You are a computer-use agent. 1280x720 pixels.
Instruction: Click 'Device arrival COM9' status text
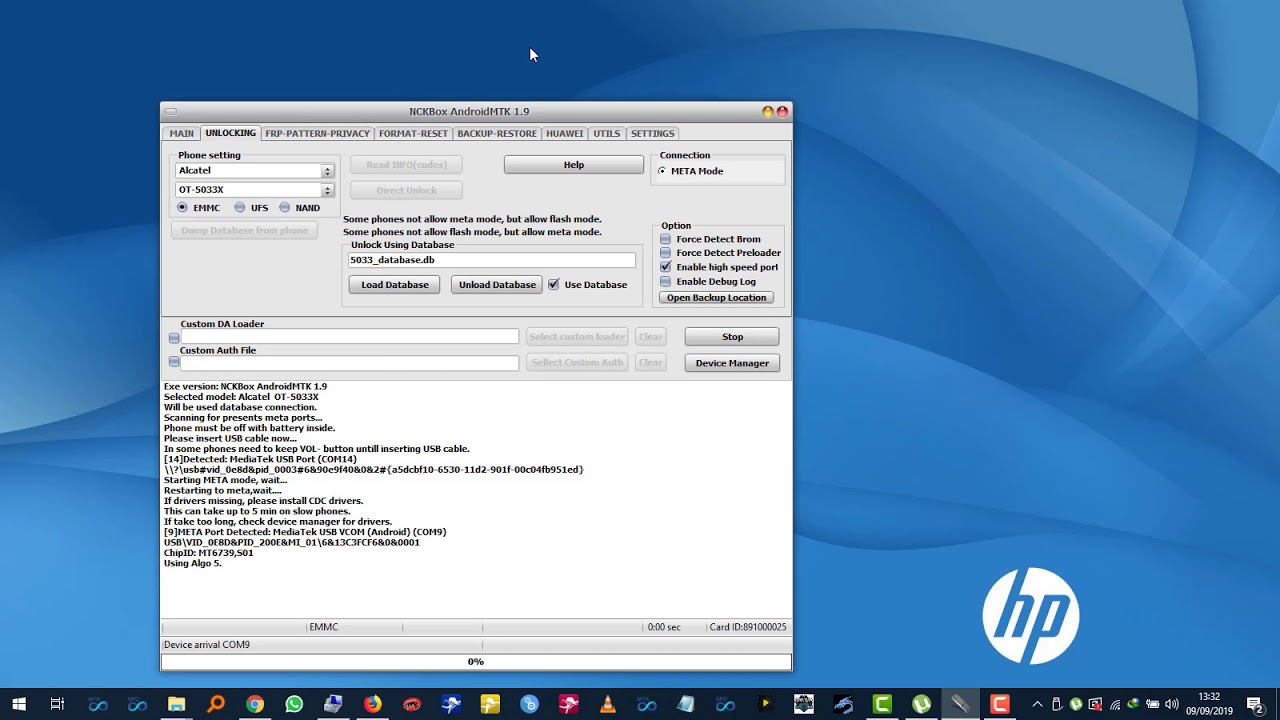click(207, 645)
